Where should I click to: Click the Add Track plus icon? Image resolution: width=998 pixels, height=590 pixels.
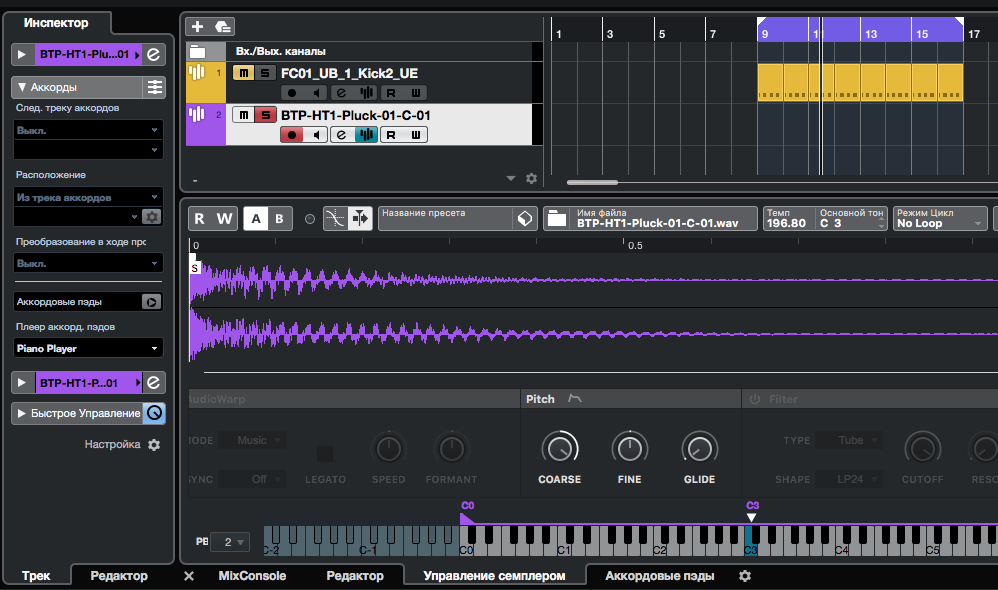pyautogui.click(x=197, y=27)
